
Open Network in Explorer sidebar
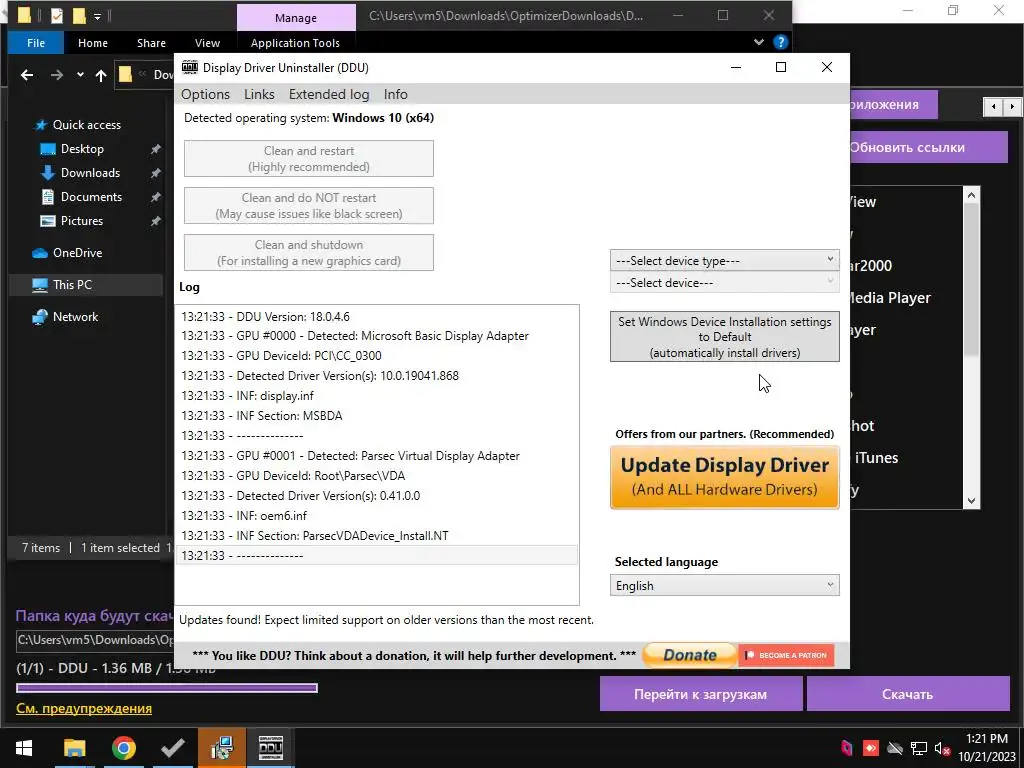[75, 317]
